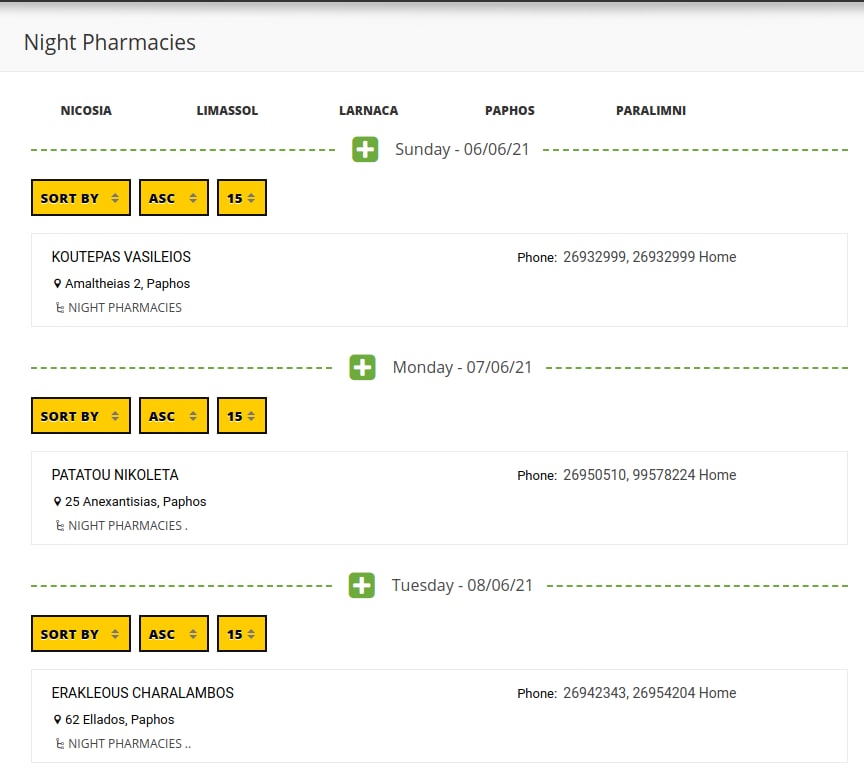
Task: Open the 15 per-page dropdown under Monday
Action: coord(241,416)
